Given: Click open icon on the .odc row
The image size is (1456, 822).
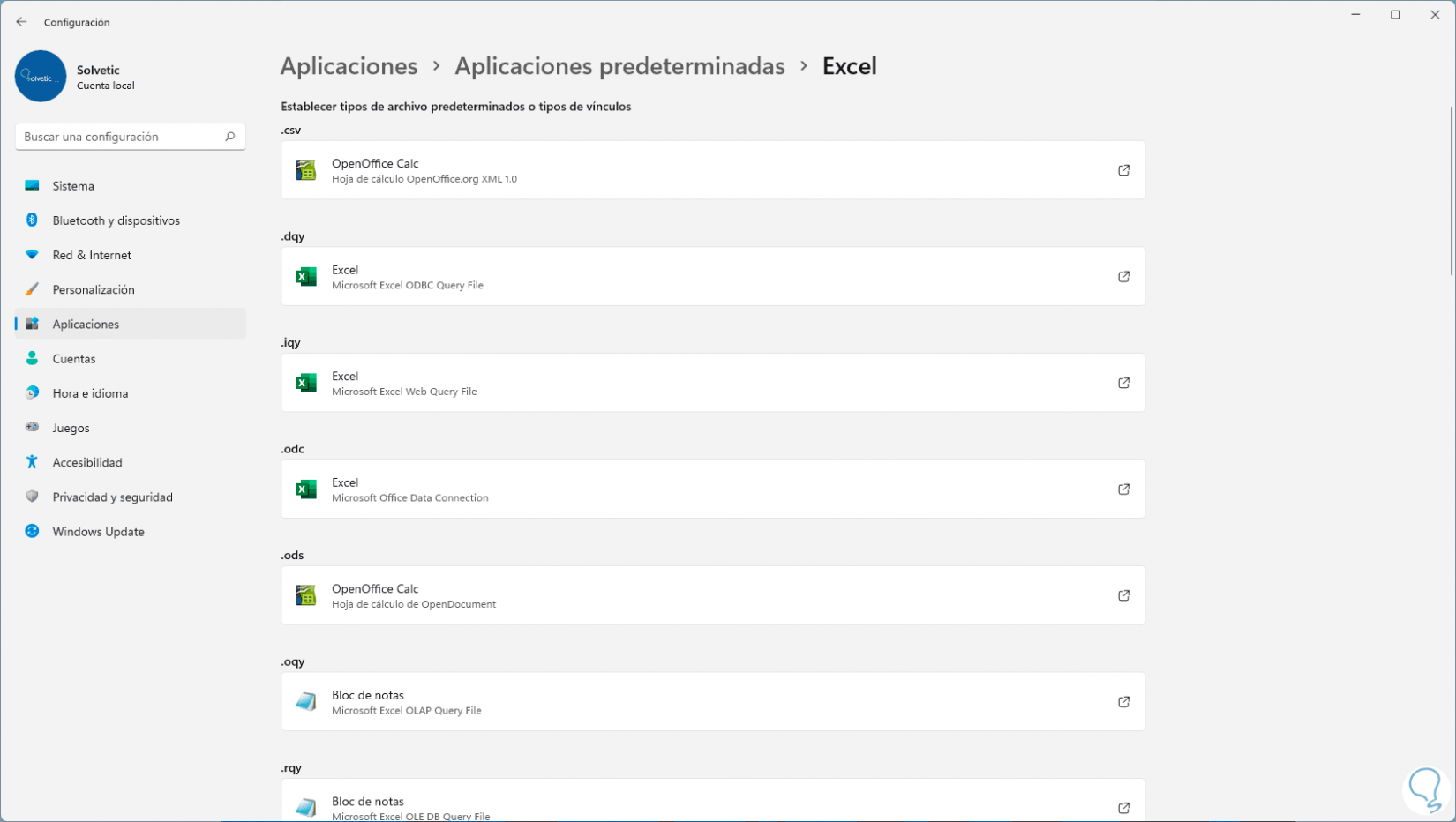Looking at the screenshot, I should (1123, 489).
